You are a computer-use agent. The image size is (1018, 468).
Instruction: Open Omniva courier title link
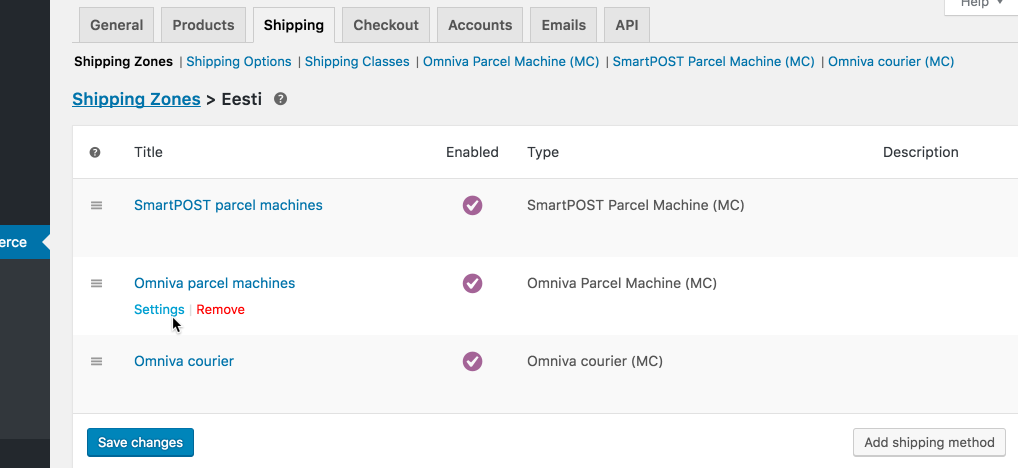pos(184,361)
